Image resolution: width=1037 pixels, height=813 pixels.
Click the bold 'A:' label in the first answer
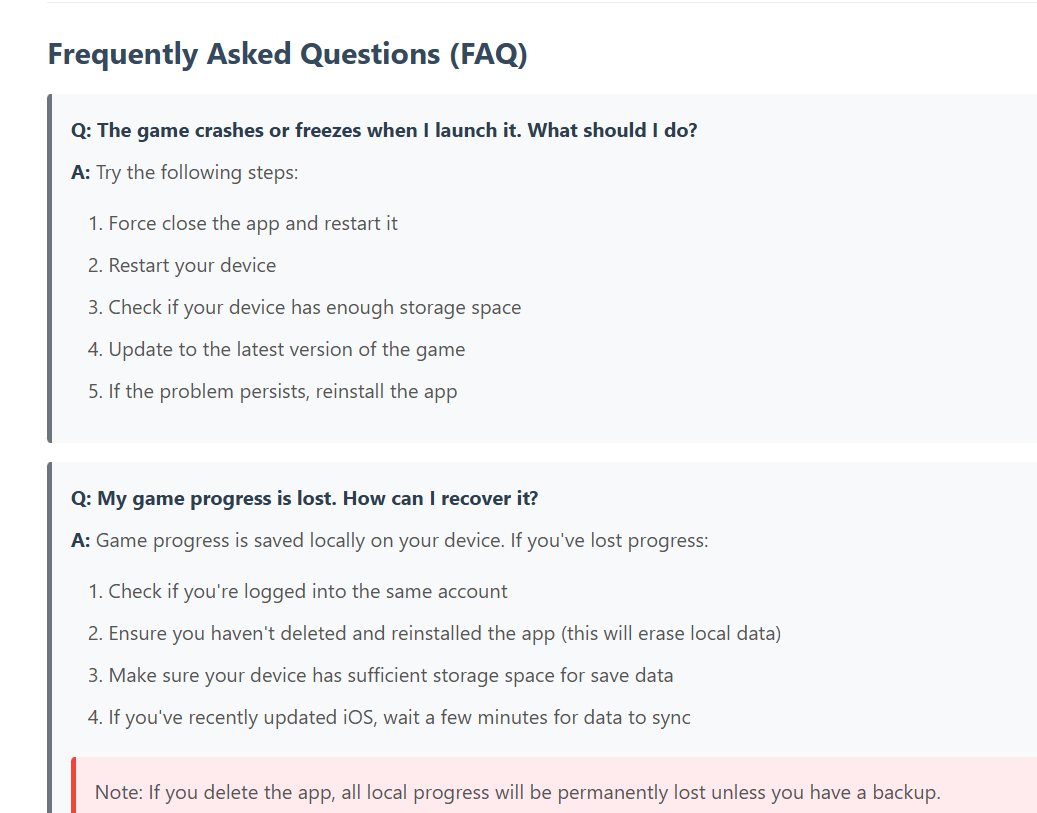pos(81,173)
